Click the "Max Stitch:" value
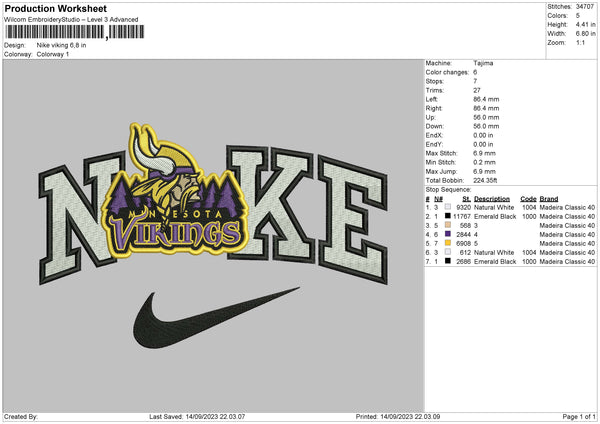The height and width of the screenshot is (424, 600). (484, 153)
